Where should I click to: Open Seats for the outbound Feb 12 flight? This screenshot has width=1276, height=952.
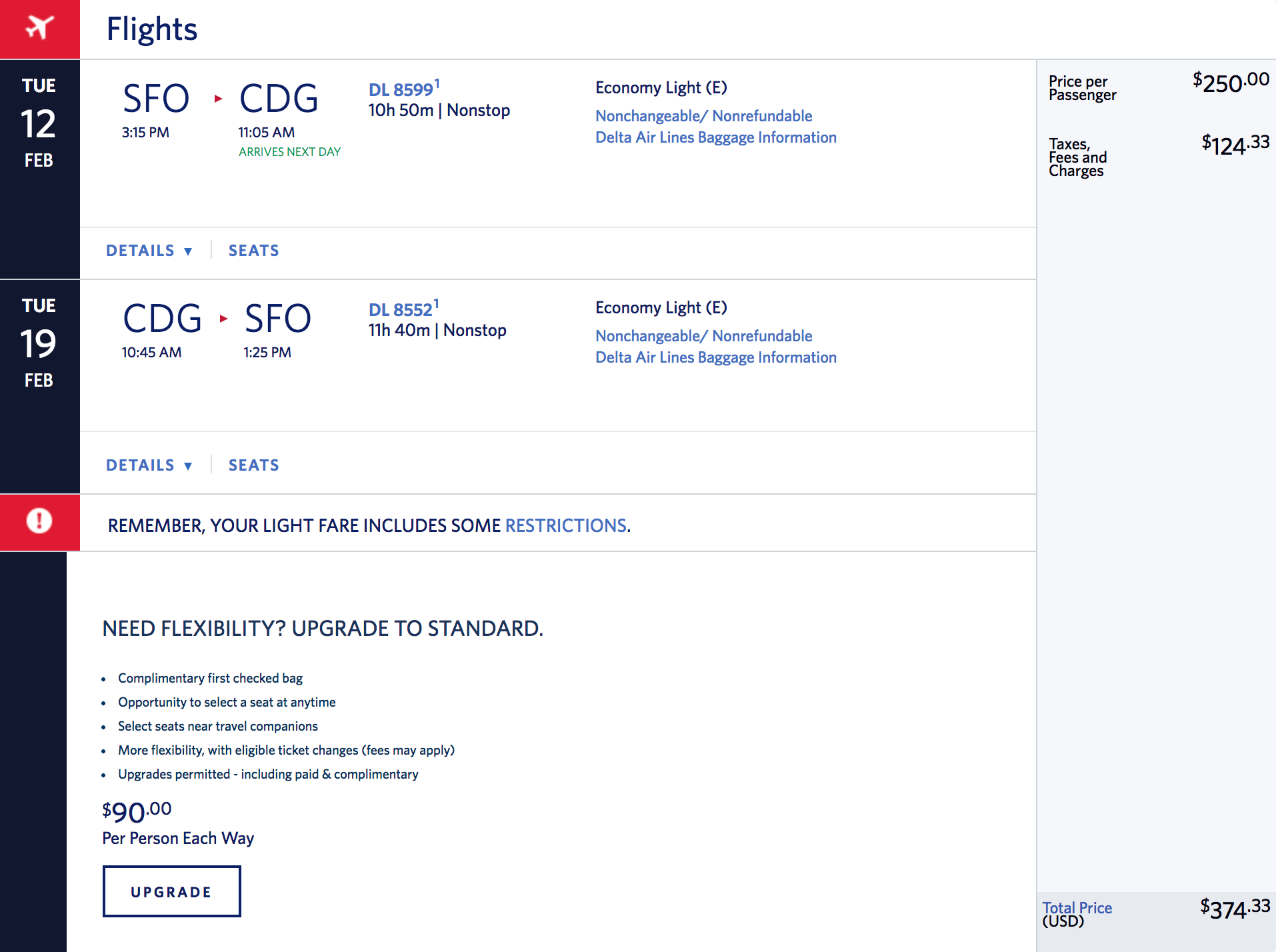(253, 251)
